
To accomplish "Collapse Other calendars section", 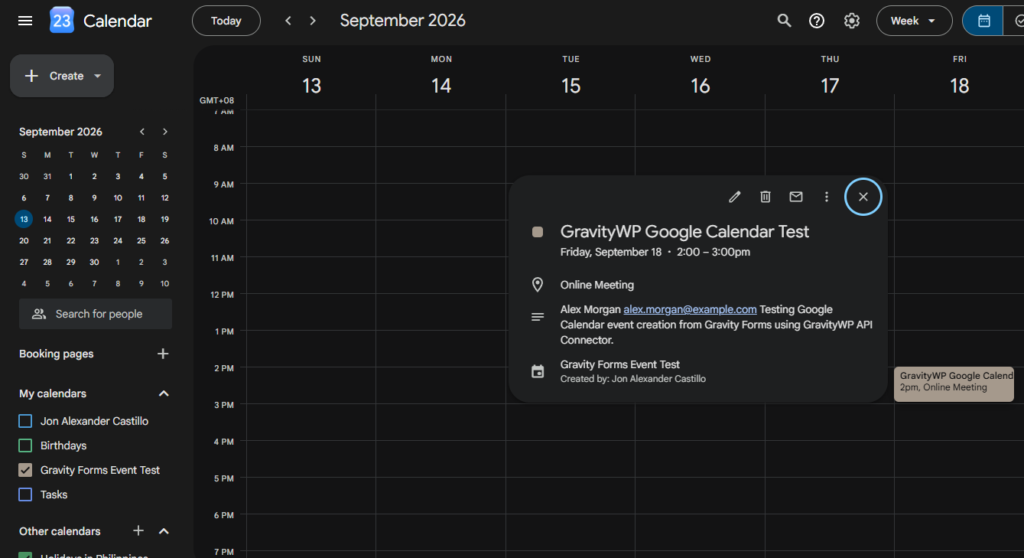I will pos(163,531).
